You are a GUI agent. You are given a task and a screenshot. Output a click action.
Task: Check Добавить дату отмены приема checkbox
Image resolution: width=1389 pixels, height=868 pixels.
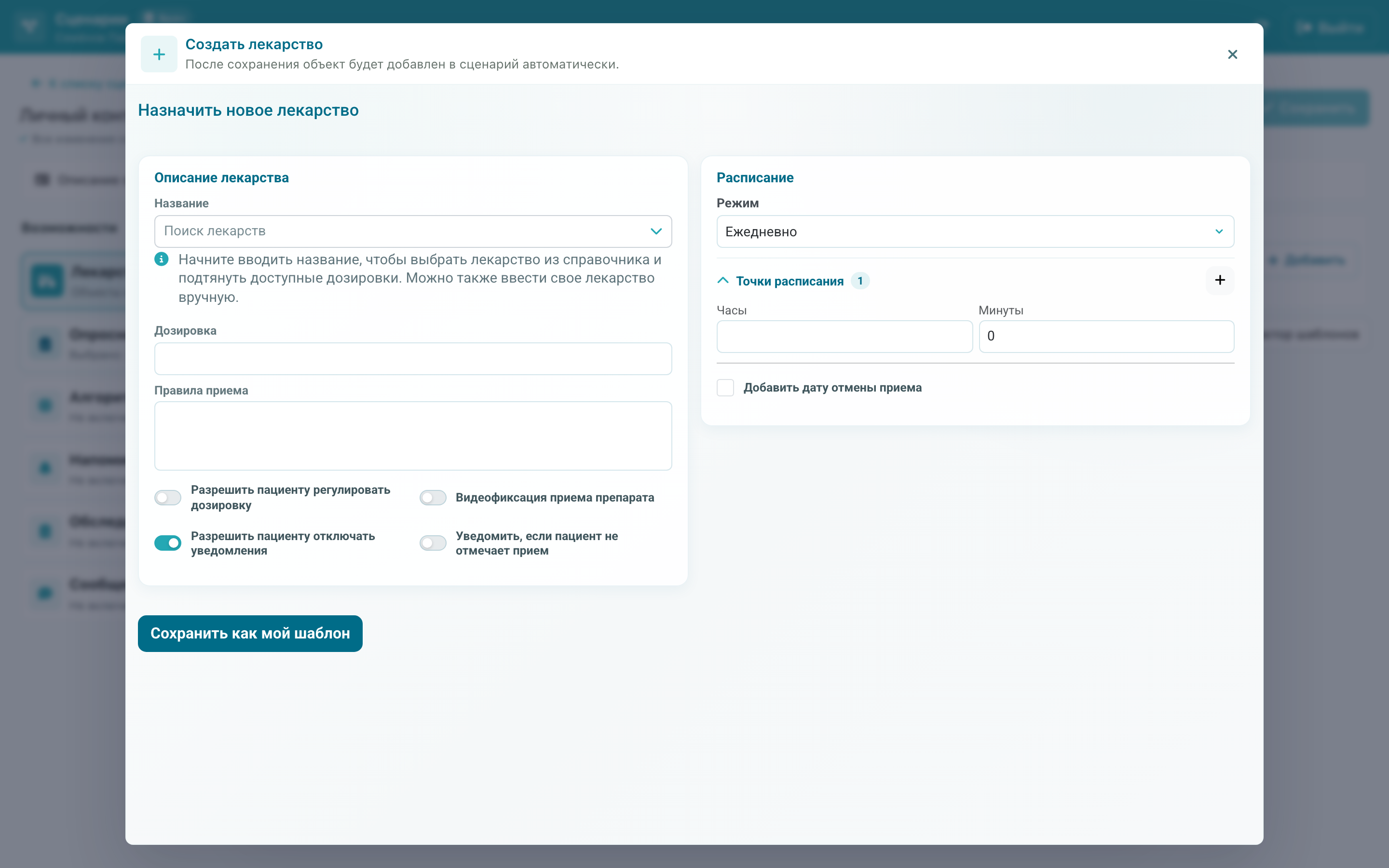coord(725,388)
